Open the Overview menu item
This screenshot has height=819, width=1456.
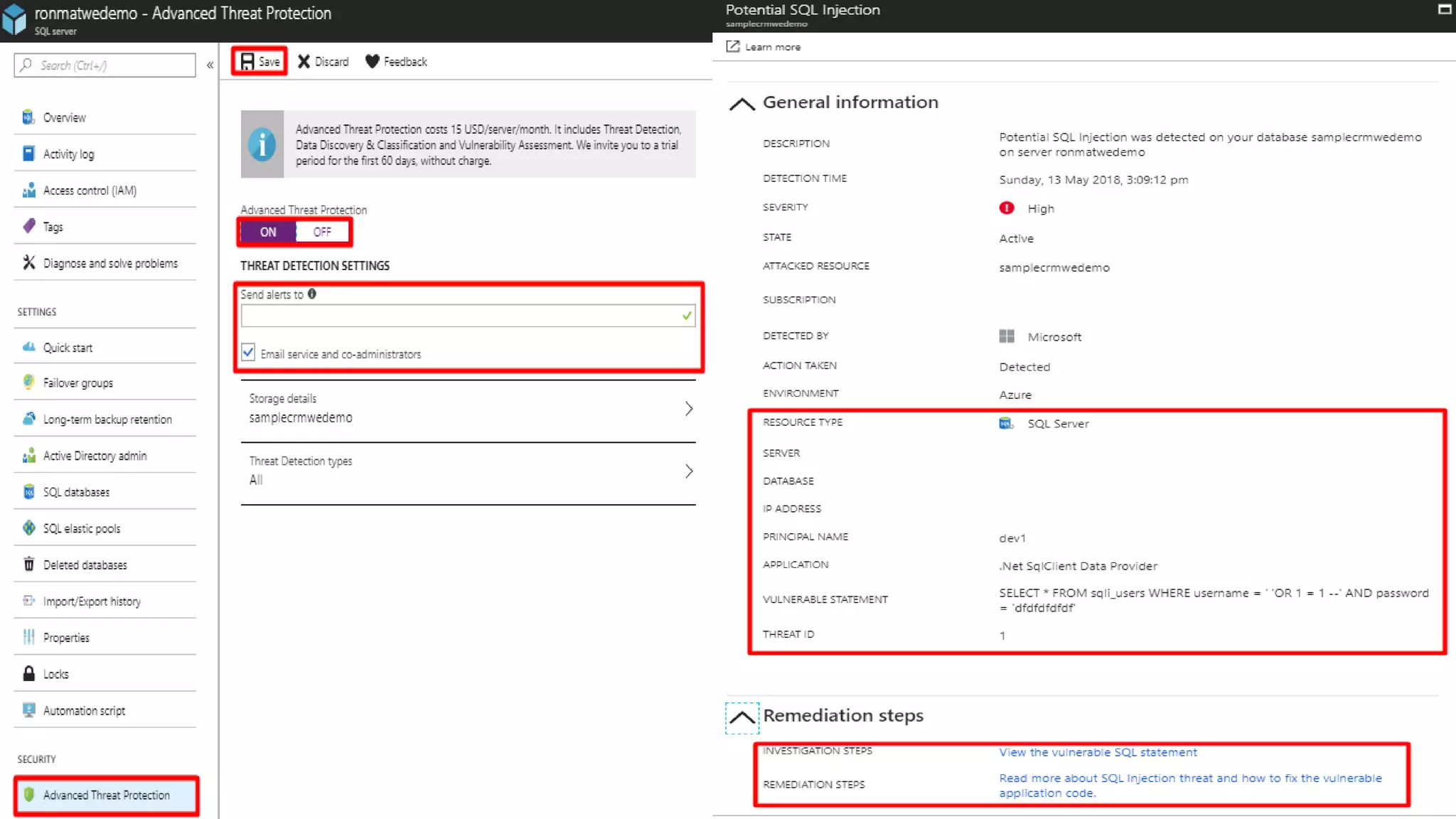(105, 117)
